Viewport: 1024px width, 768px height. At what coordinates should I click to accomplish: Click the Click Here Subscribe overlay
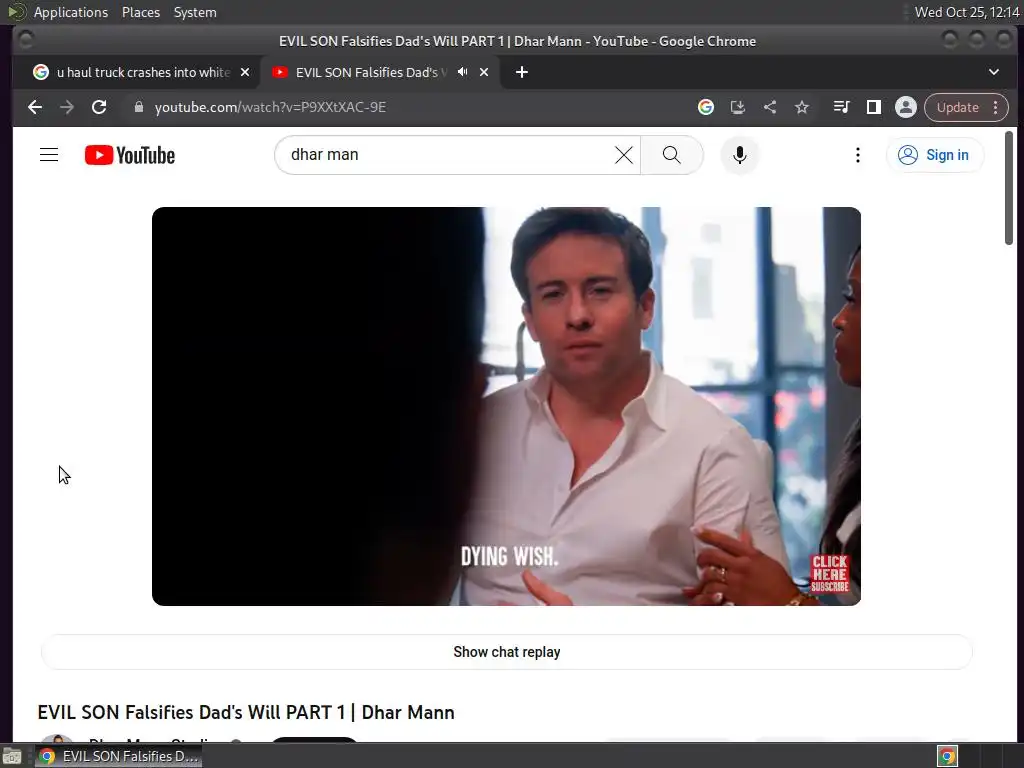(x=829, y=573)
